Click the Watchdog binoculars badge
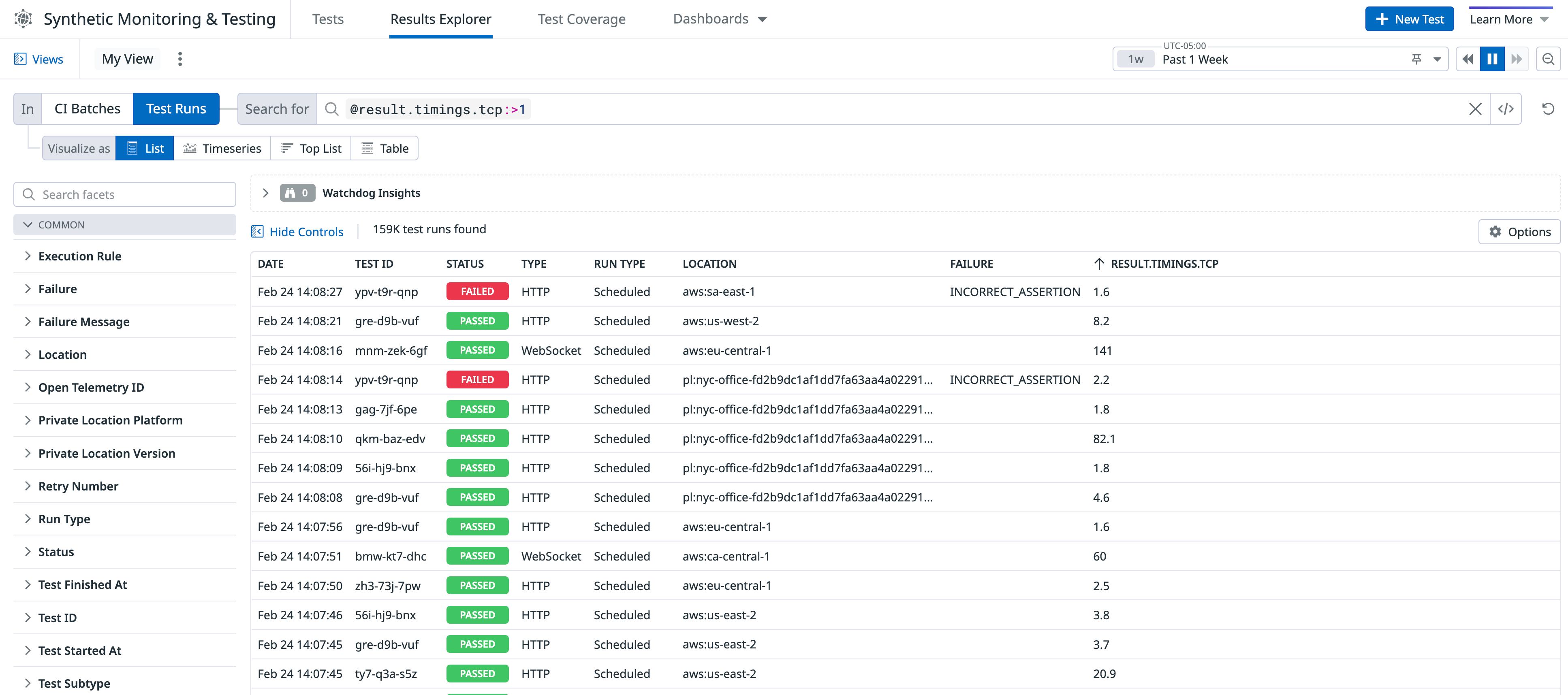Image resolution: width=1568 pixels, height=695 pixels. (297, 193)
